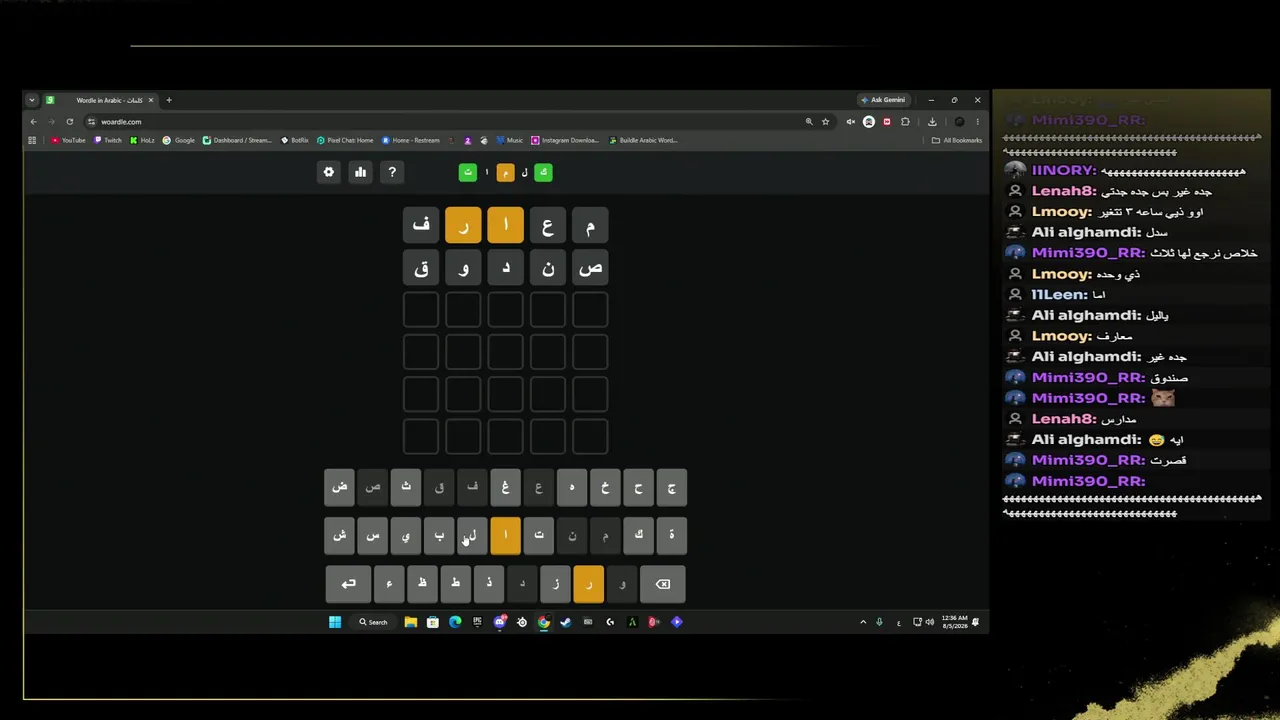1280x720 pixels.
Task: Mute the tab via speaker icon
Action: [x=851, y=121]
